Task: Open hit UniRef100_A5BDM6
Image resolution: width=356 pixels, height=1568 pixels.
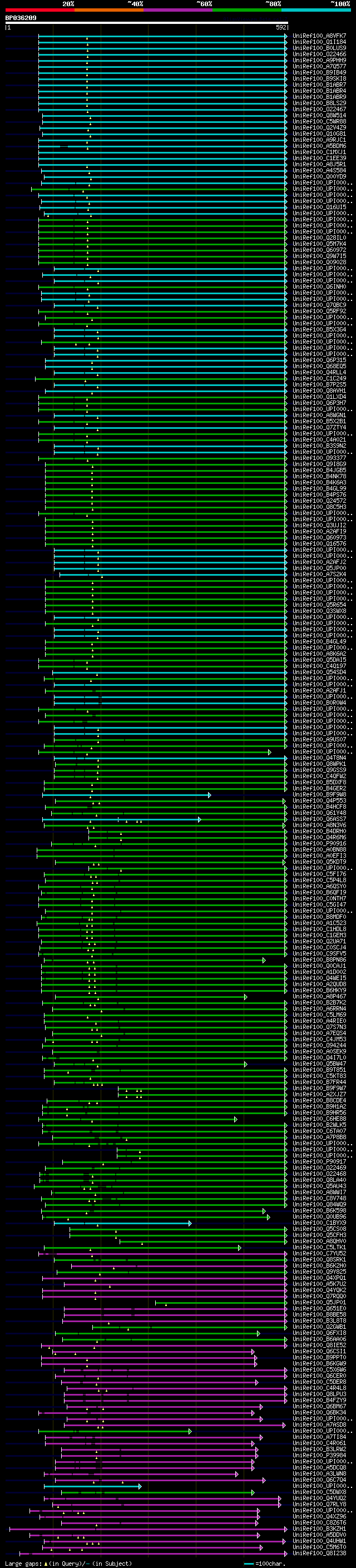Action: (x=319, y=146)
